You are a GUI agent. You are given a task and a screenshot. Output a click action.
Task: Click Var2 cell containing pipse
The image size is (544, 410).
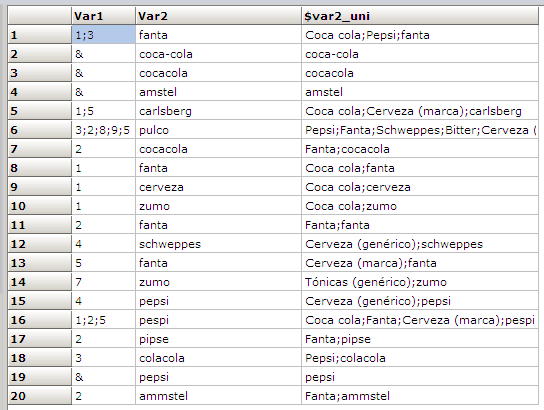pos(218,339)
